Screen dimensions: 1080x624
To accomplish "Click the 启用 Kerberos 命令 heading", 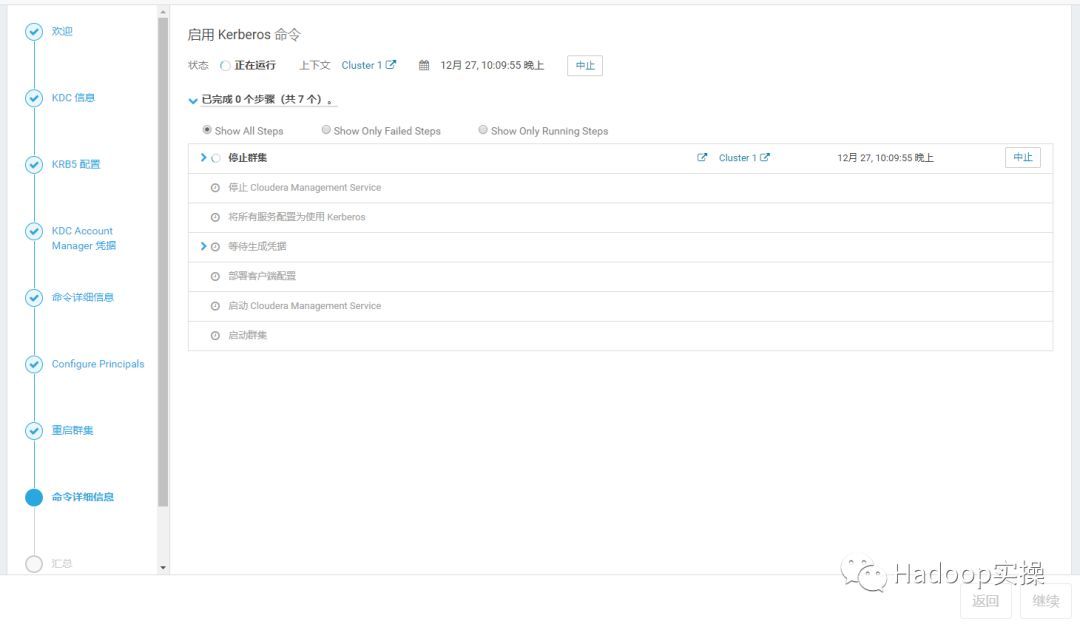I will [x=244, y=34].
